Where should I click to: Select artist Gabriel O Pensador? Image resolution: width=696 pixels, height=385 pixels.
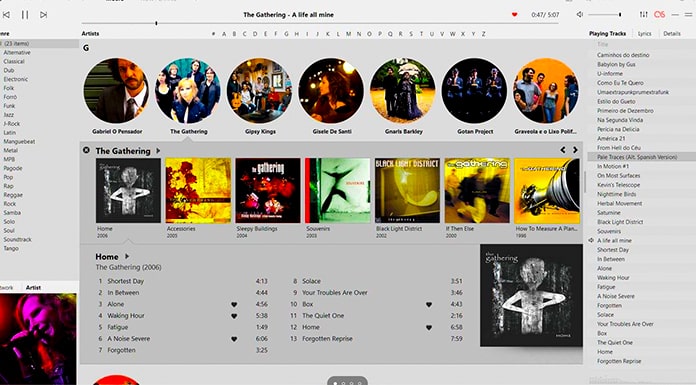click(x=117, y=91)
